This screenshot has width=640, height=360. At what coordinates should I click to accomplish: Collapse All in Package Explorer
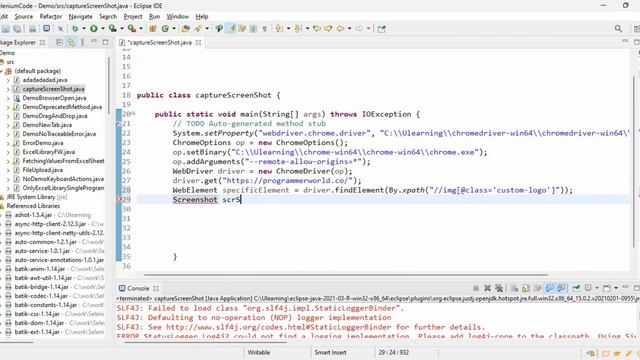pyautogui.click(x=60, y=42)
